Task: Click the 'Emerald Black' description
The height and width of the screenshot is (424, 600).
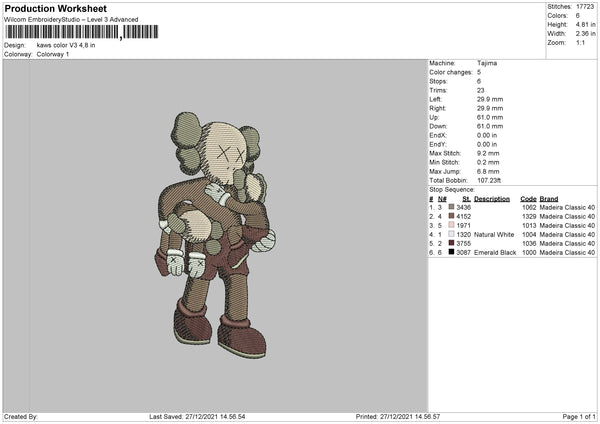Action: tap(495, 253)
